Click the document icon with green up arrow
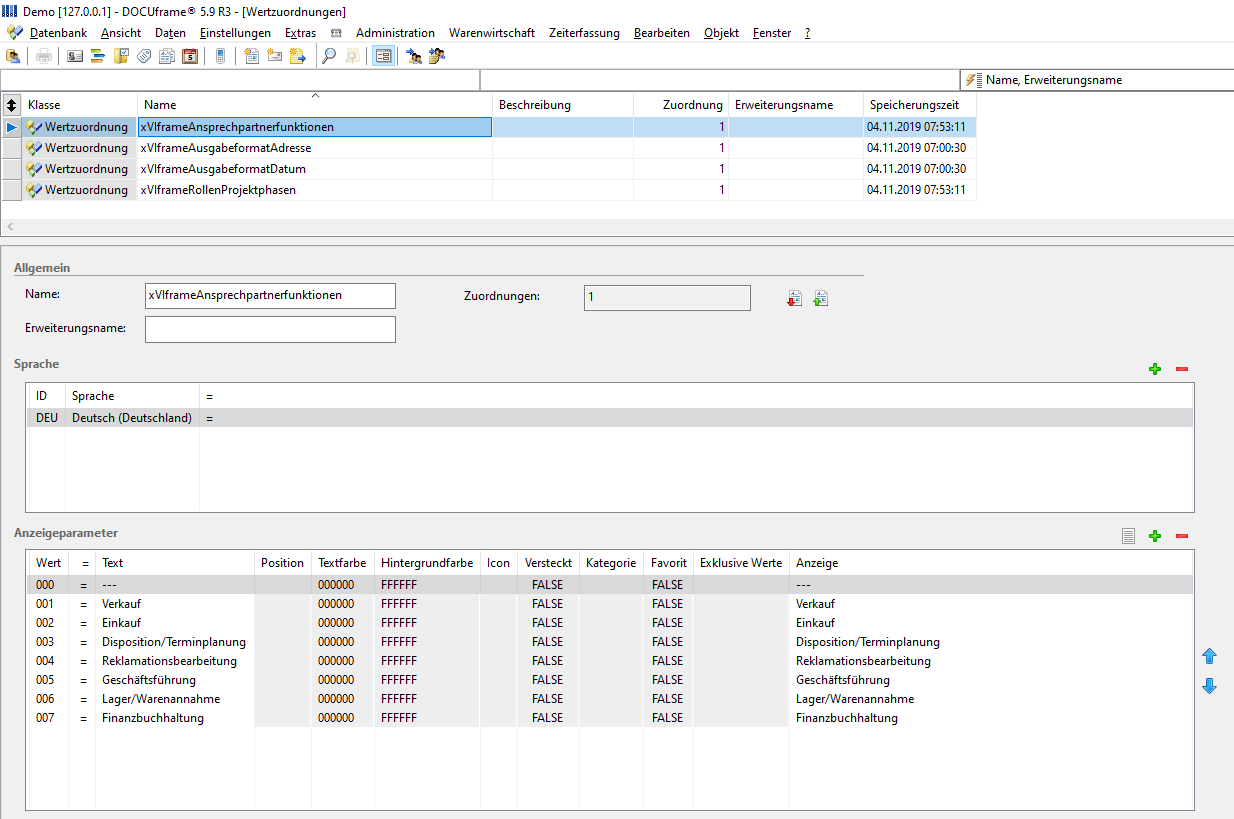Viewport: 1234px width, 819px height. click(x=821, y=298)
